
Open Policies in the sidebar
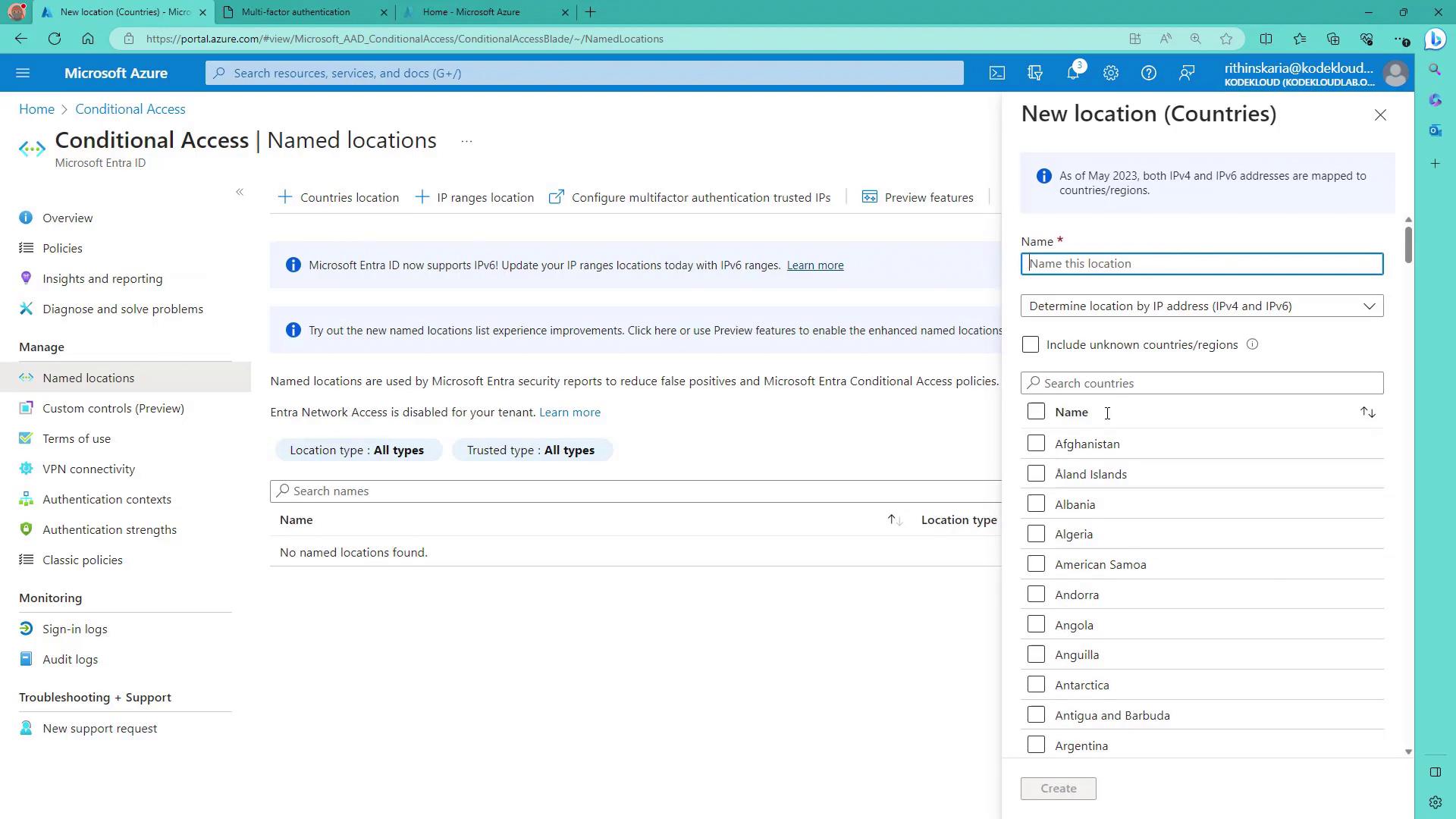[62, 248]
